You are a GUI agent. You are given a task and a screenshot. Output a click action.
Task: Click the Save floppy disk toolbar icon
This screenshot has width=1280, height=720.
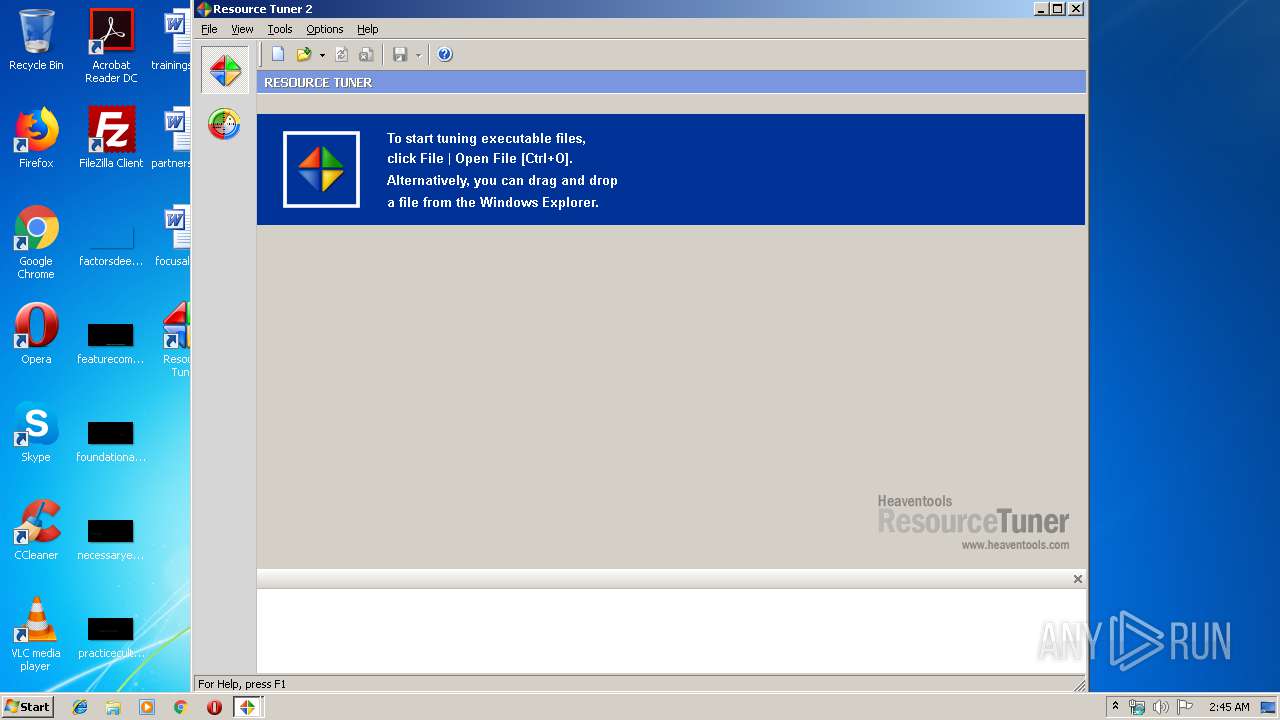(x=400, y=55)
